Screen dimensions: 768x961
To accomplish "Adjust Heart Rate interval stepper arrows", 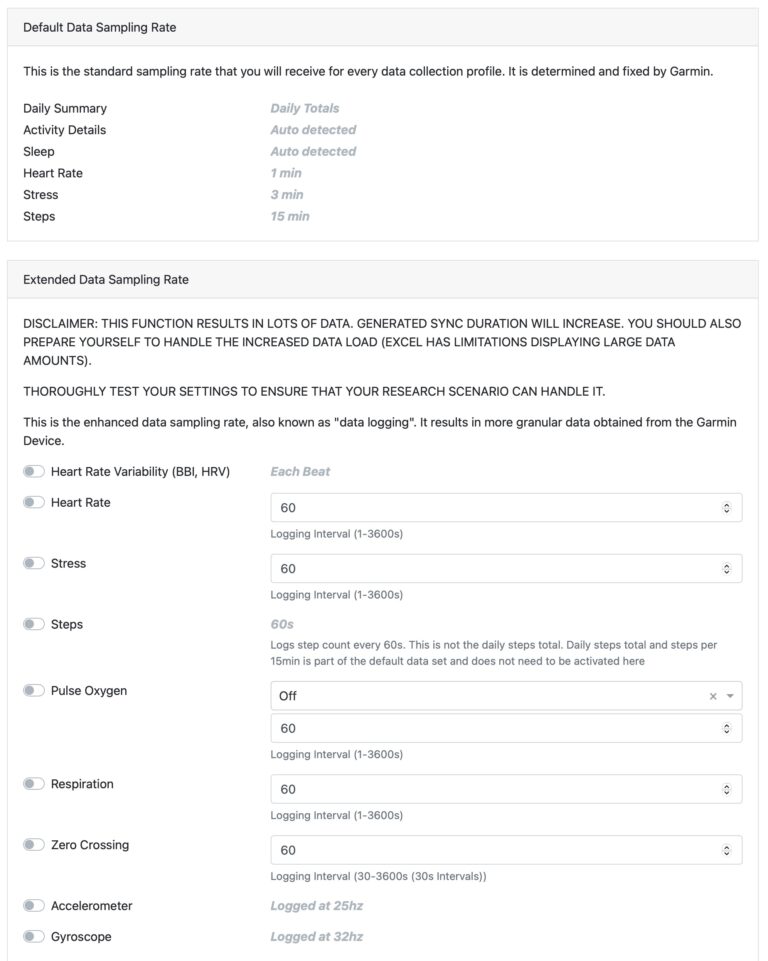I will pyautogui.click(x=726, y=507).
